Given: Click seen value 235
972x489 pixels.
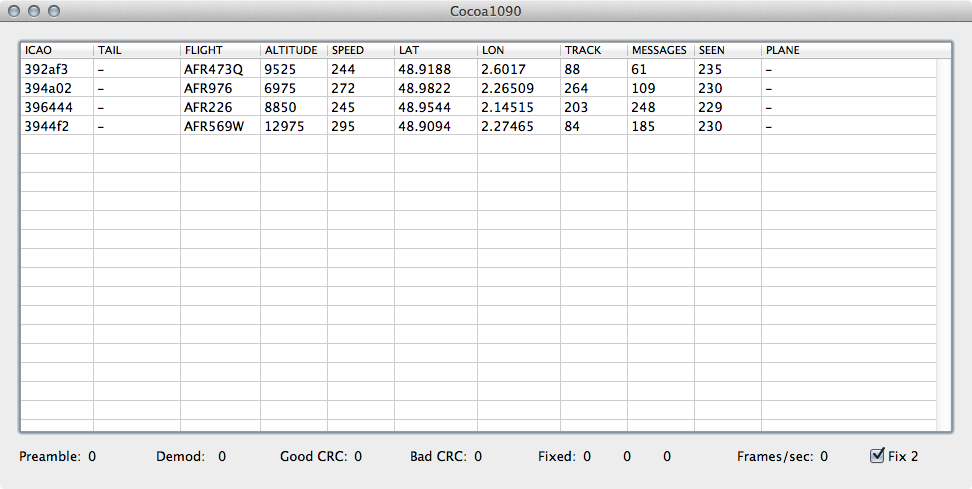Looking at the screenshot, I should click(710, 69).
